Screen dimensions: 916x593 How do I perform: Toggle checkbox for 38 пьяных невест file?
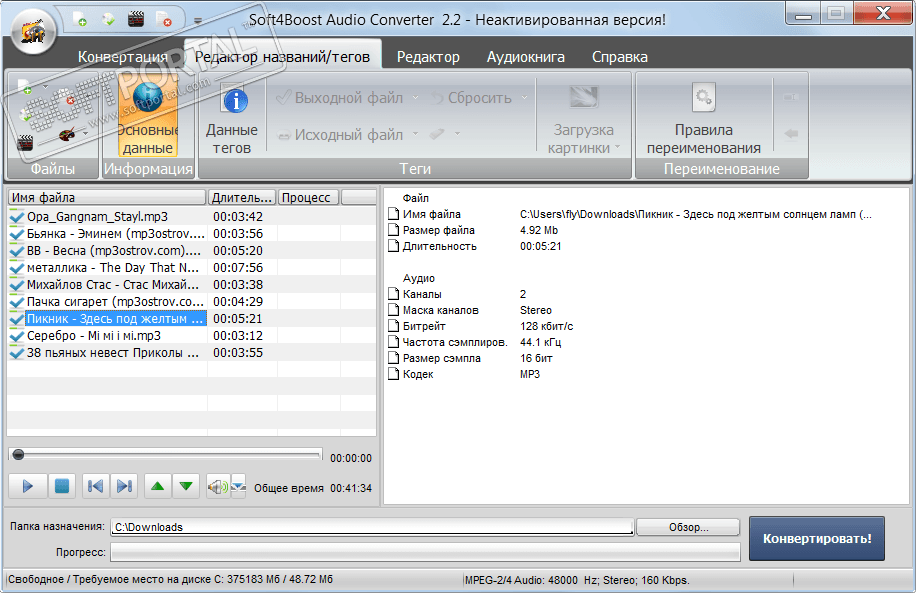16,352
